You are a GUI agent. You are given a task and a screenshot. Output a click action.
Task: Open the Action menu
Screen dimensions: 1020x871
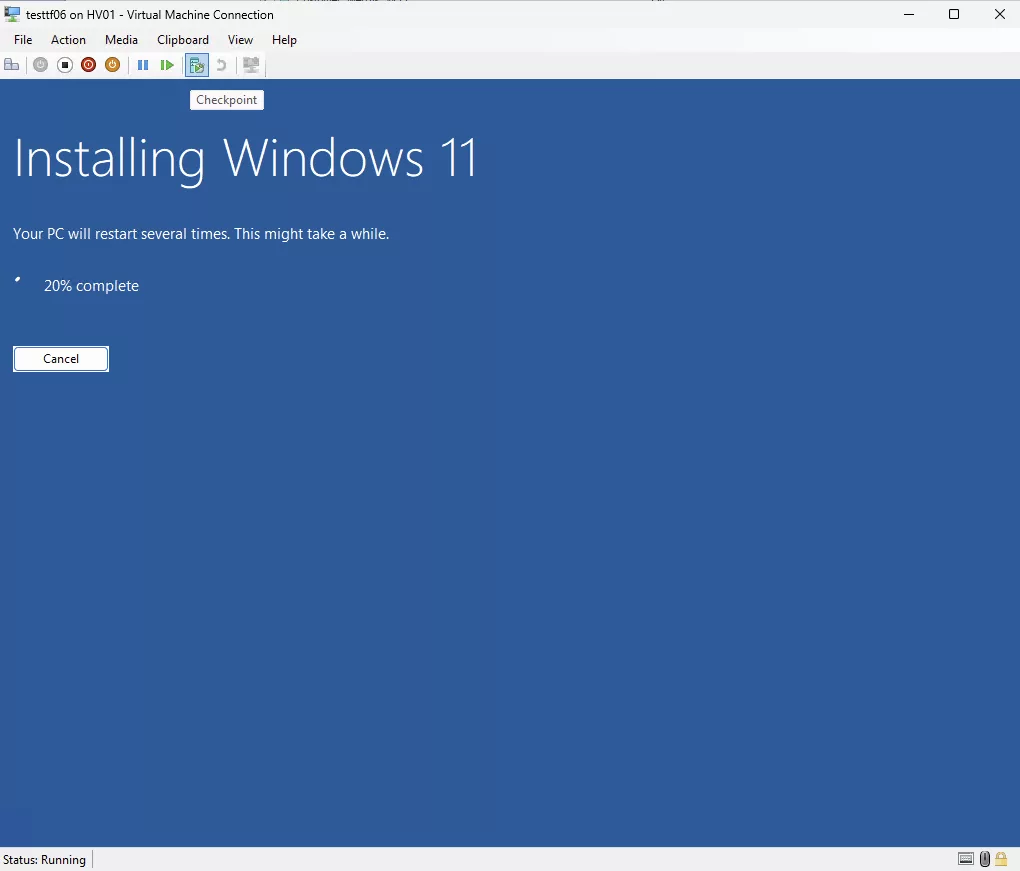(x=68, y=40)
